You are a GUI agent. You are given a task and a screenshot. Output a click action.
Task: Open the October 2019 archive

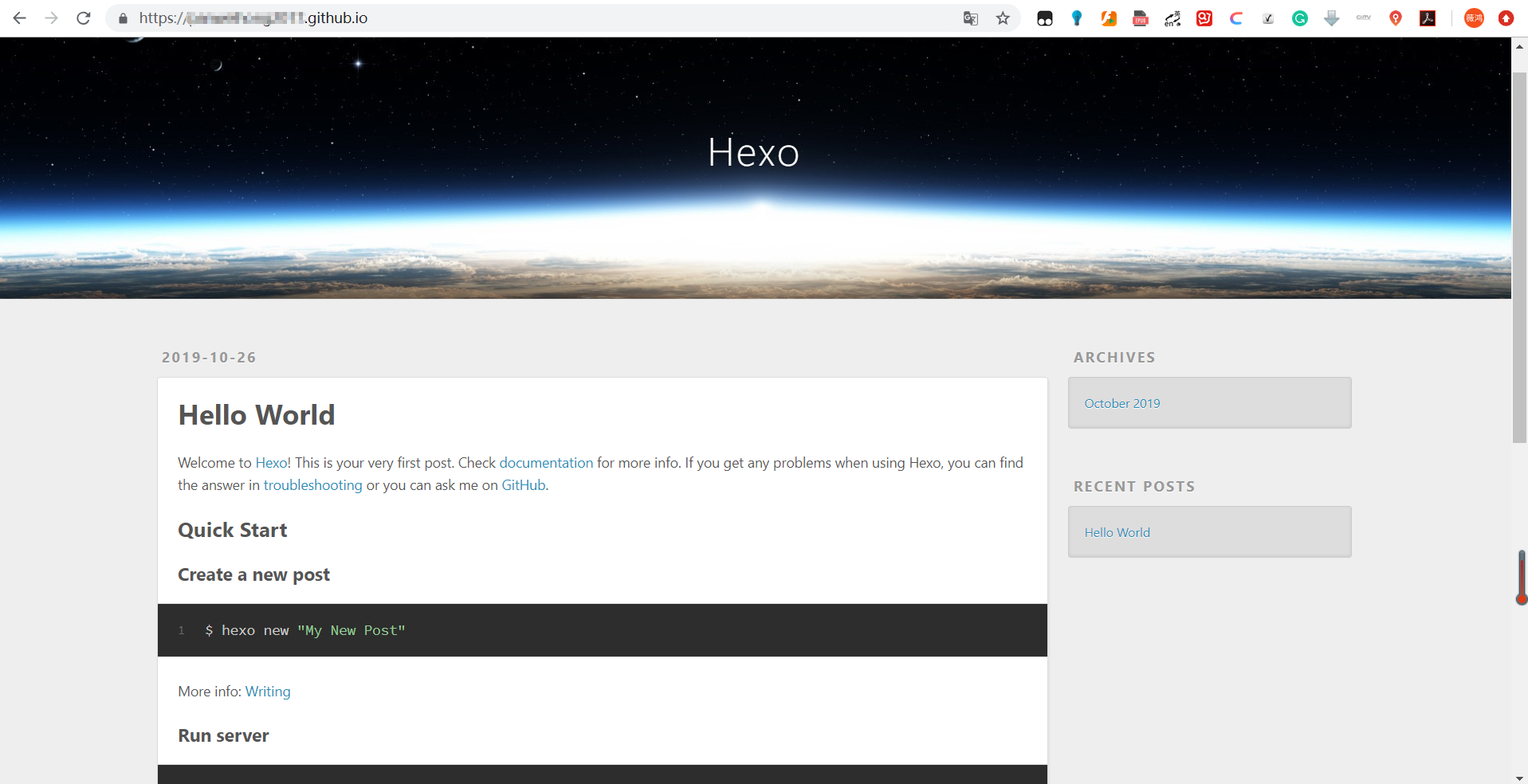pyautogui.click(x=1121, y=402)
